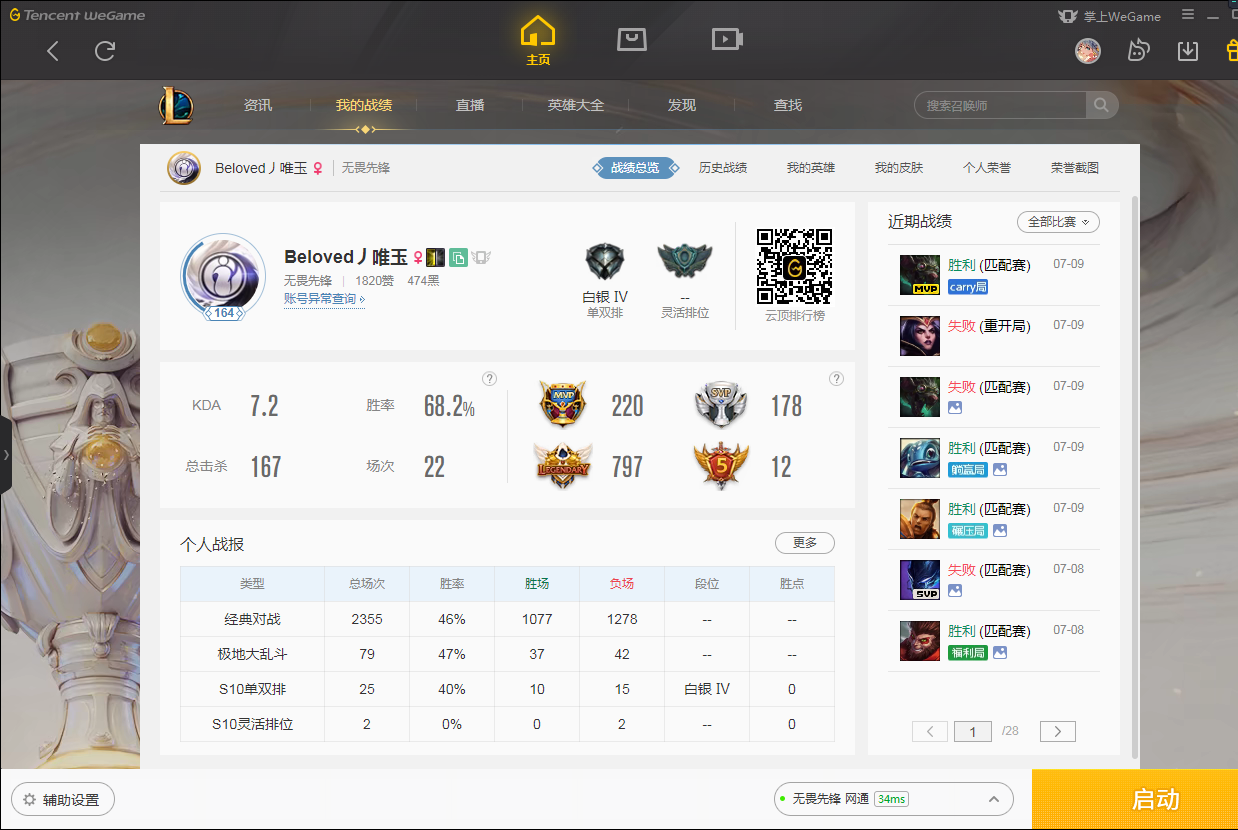The image size is (1238, 830).
Task: Open the download manager icon
Action: (1188, 50)
